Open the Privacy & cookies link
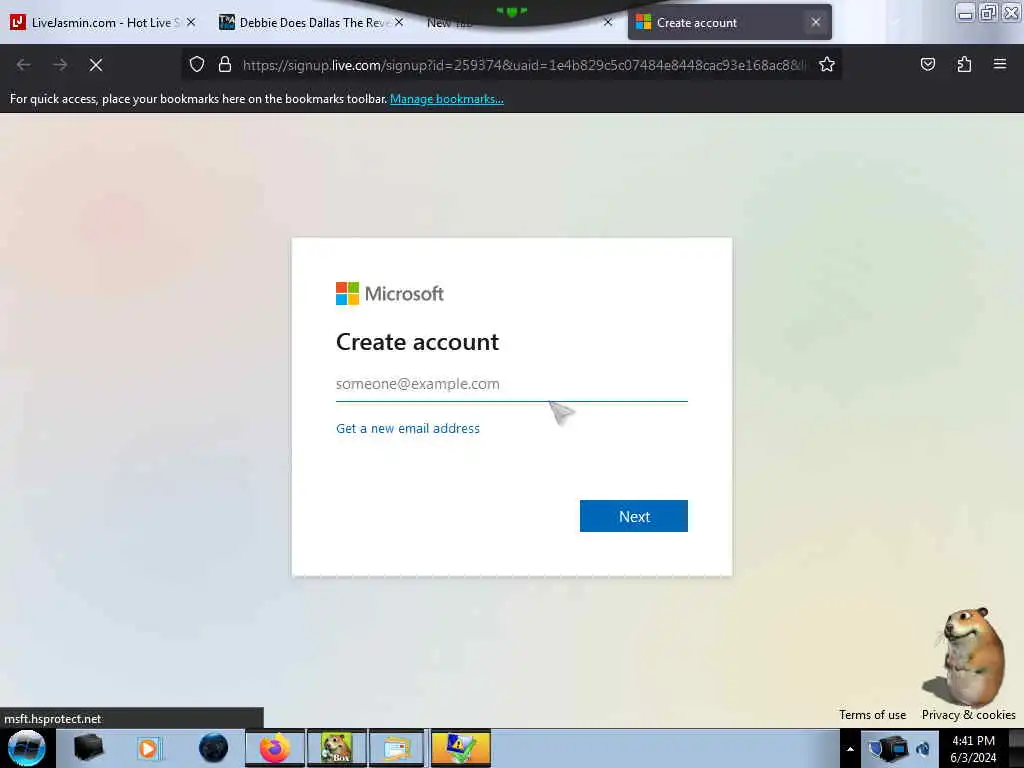The height and width of the screenshot is (768, 1024). 968,714
